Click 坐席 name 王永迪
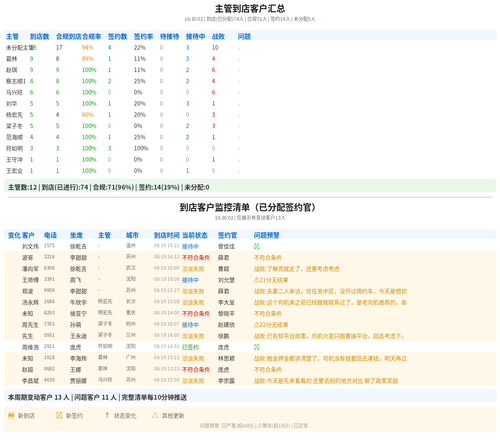Image resolution: width=500 pixels, height=448 pixels. pos(78,336)
